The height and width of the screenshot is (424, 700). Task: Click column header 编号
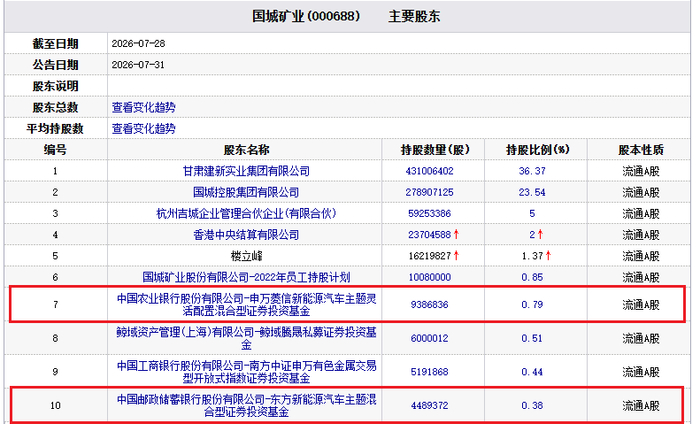[x=55, y=150]
